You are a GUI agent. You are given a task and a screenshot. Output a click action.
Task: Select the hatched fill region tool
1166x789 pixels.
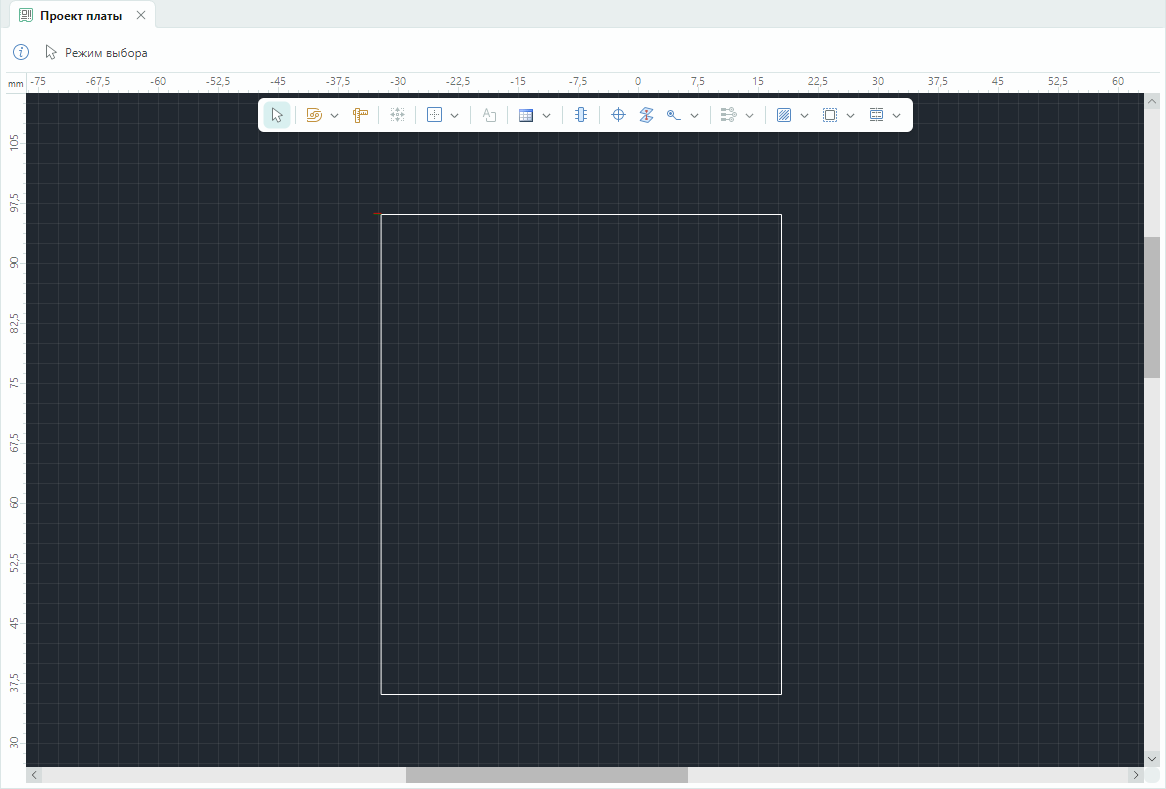click(x=784, y=115)
